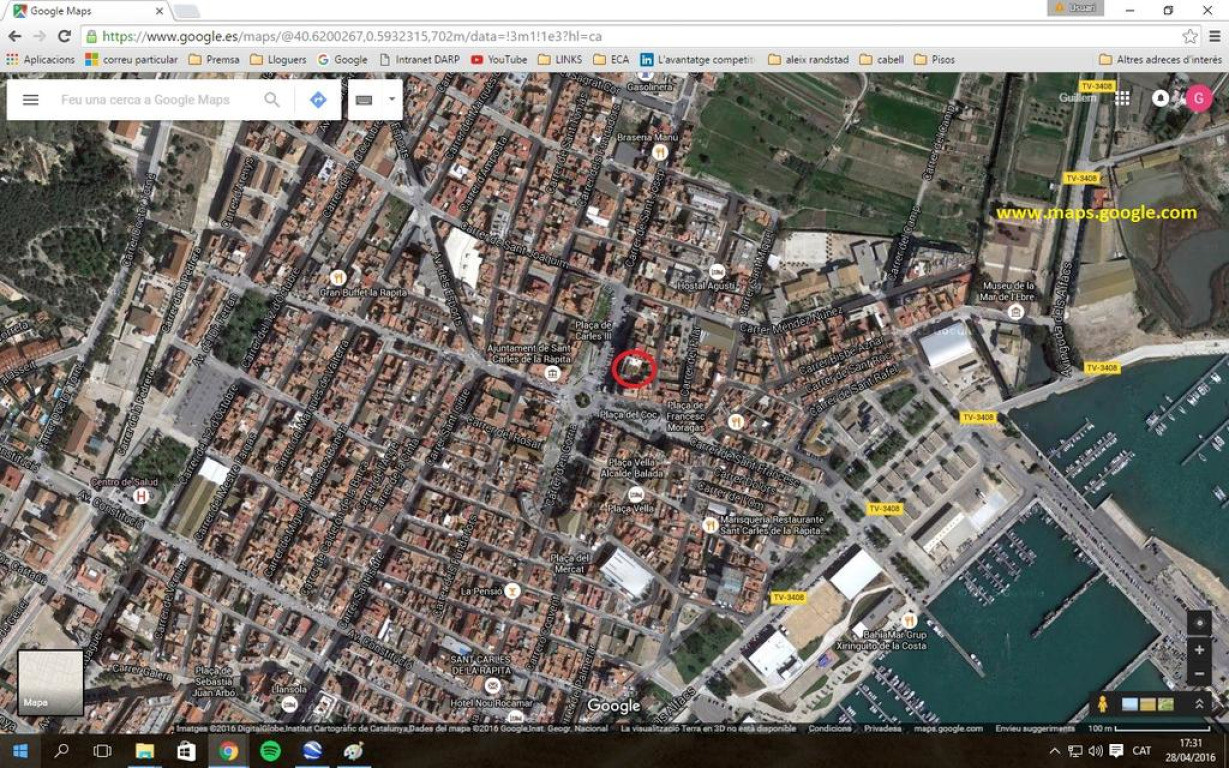Select the Marisqueria Restaurante marker

709,524
